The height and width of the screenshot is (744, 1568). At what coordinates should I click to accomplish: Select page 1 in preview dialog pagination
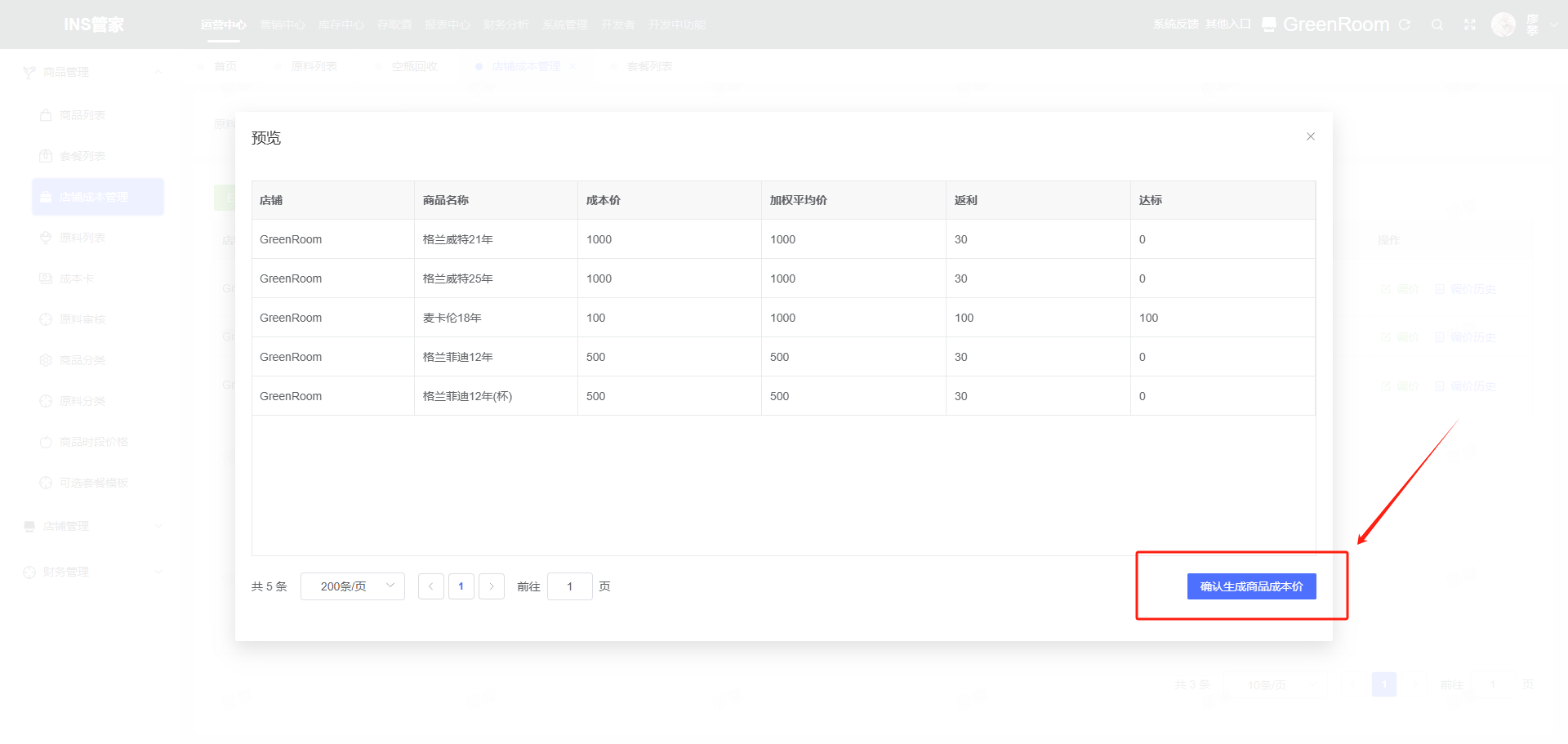(x=461, y=586)
